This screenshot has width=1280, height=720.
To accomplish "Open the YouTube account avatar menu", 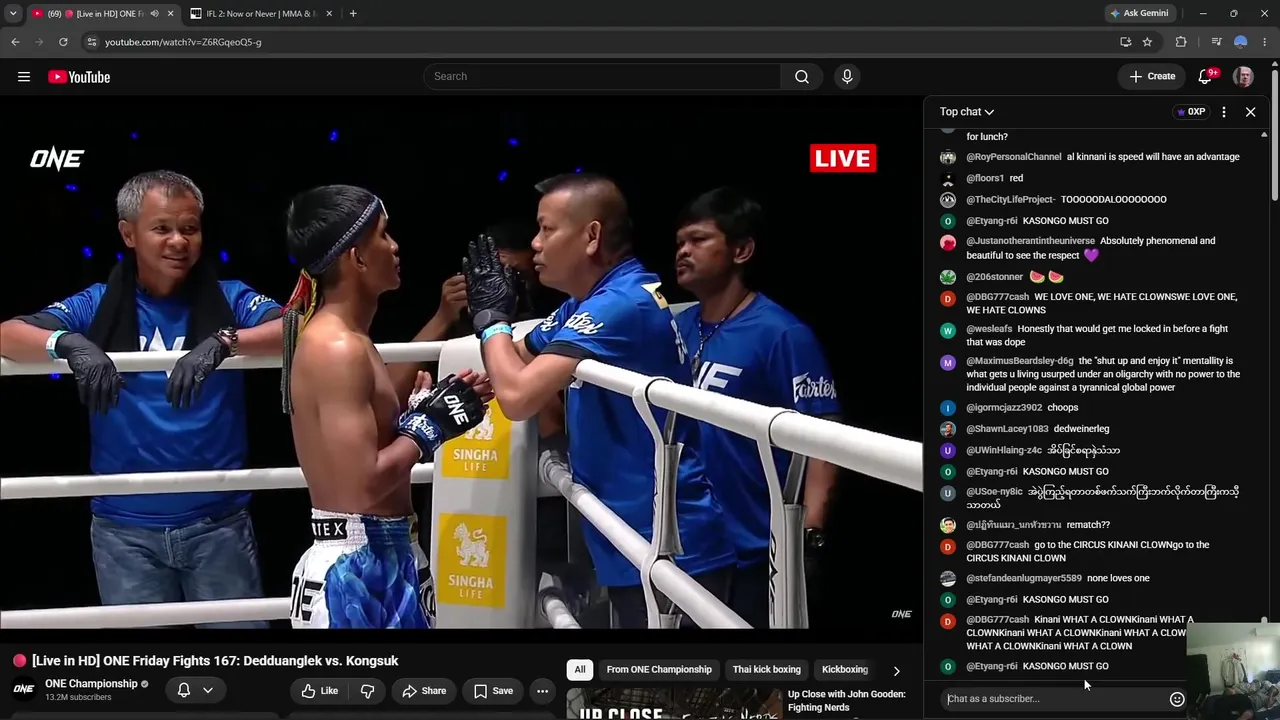I will click(1243, 77).
